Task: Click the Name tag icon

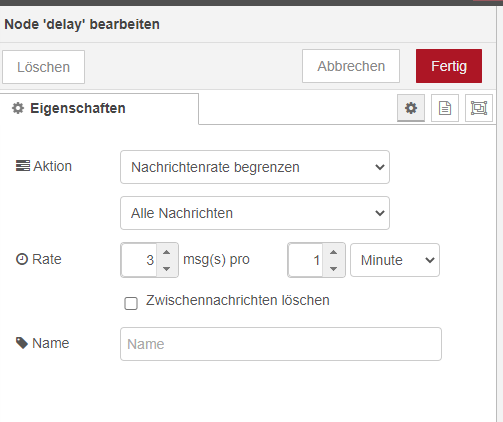Action: tap(22, 343)
